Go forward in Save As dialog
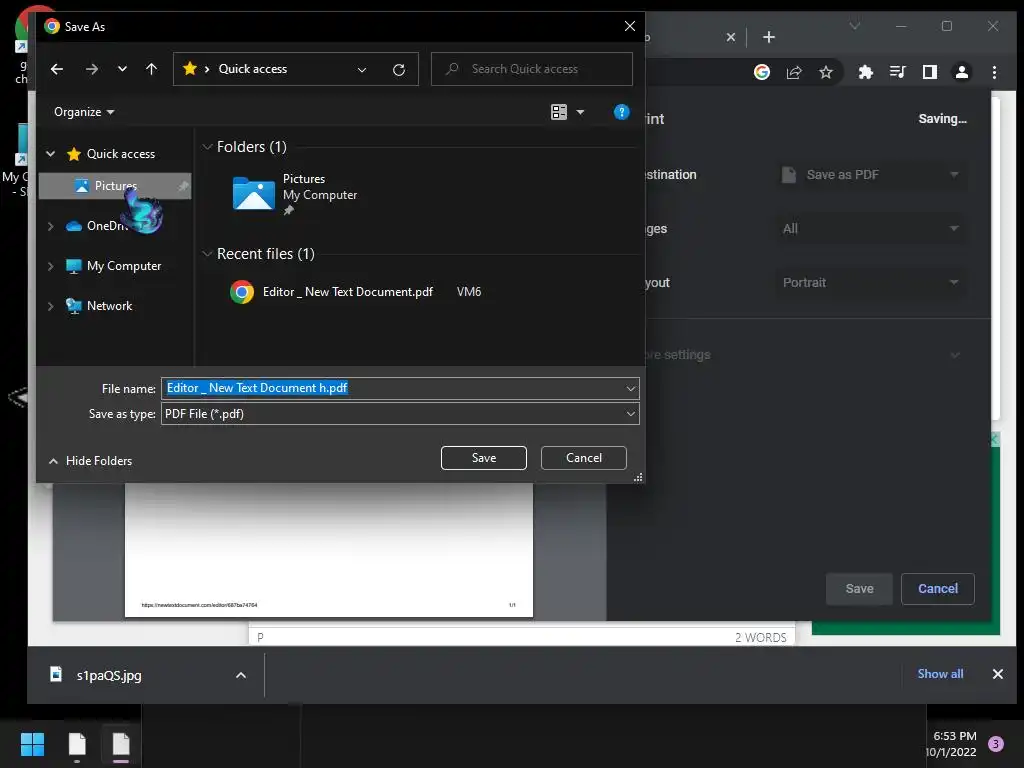 click(x=91, y=69)
